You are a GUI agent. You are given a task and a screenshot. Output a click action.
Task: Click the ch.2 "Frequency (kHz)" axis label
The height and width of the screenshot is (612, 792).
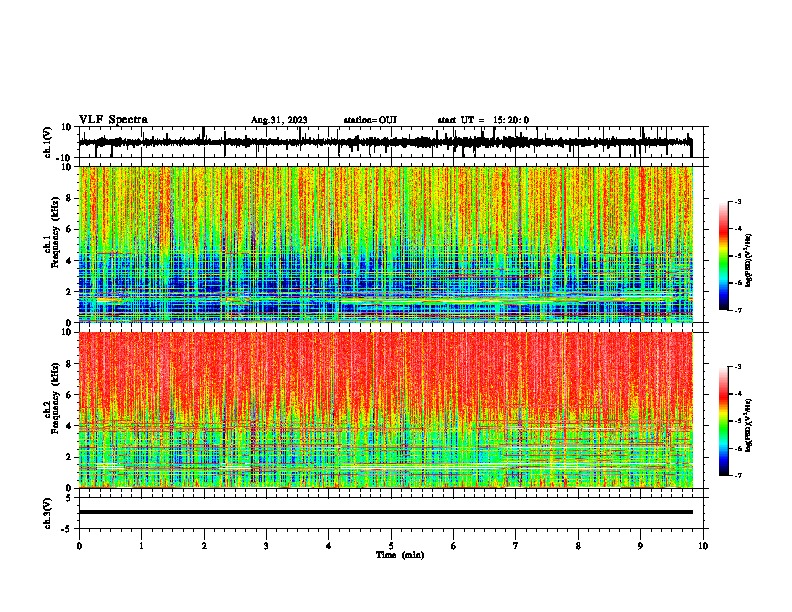(x=55, y=398)
